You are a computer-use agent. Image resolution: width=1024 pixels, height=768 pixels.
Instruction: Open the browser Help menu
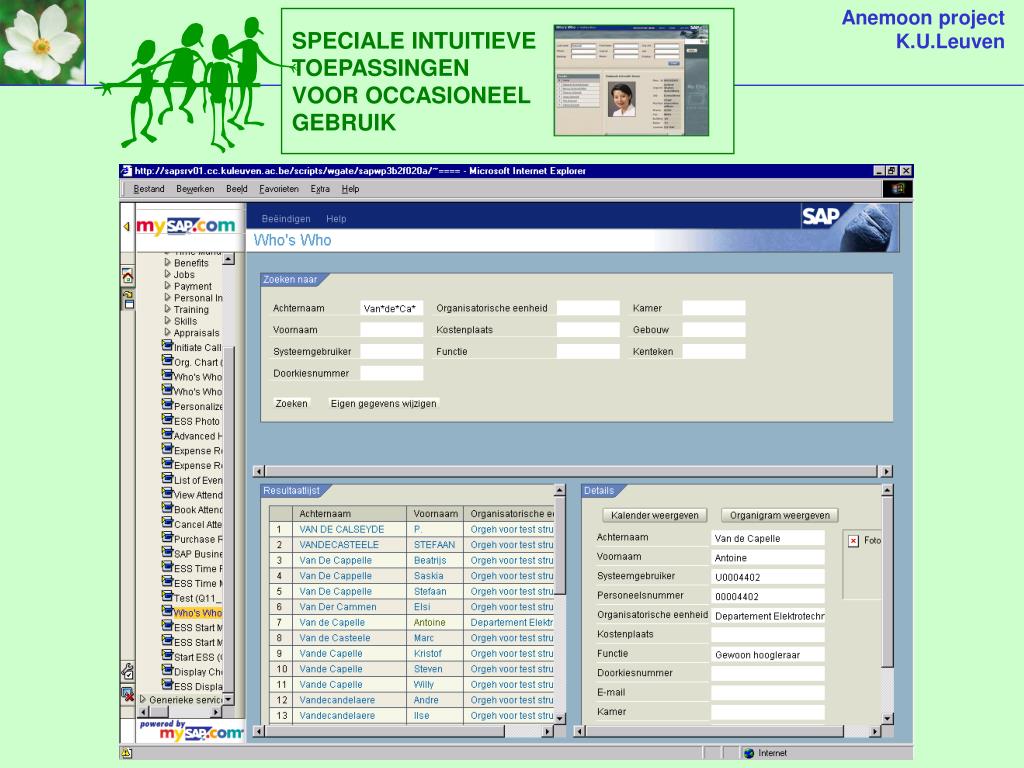[x=350, y=189]
